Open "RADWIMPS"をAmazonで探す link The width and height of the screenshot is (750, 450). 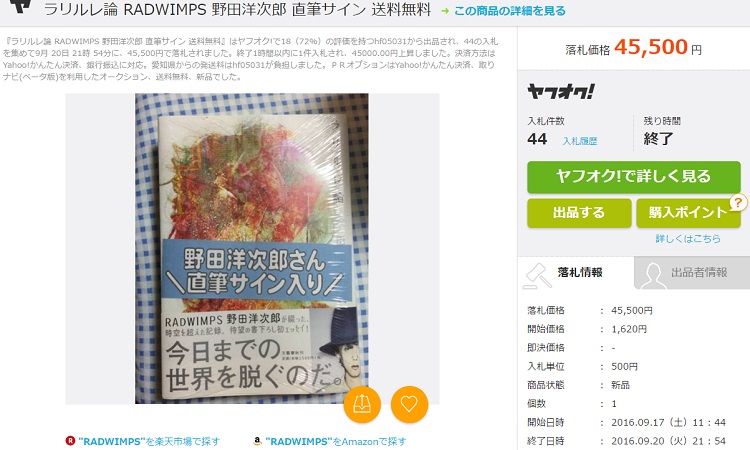click(335, 441)
